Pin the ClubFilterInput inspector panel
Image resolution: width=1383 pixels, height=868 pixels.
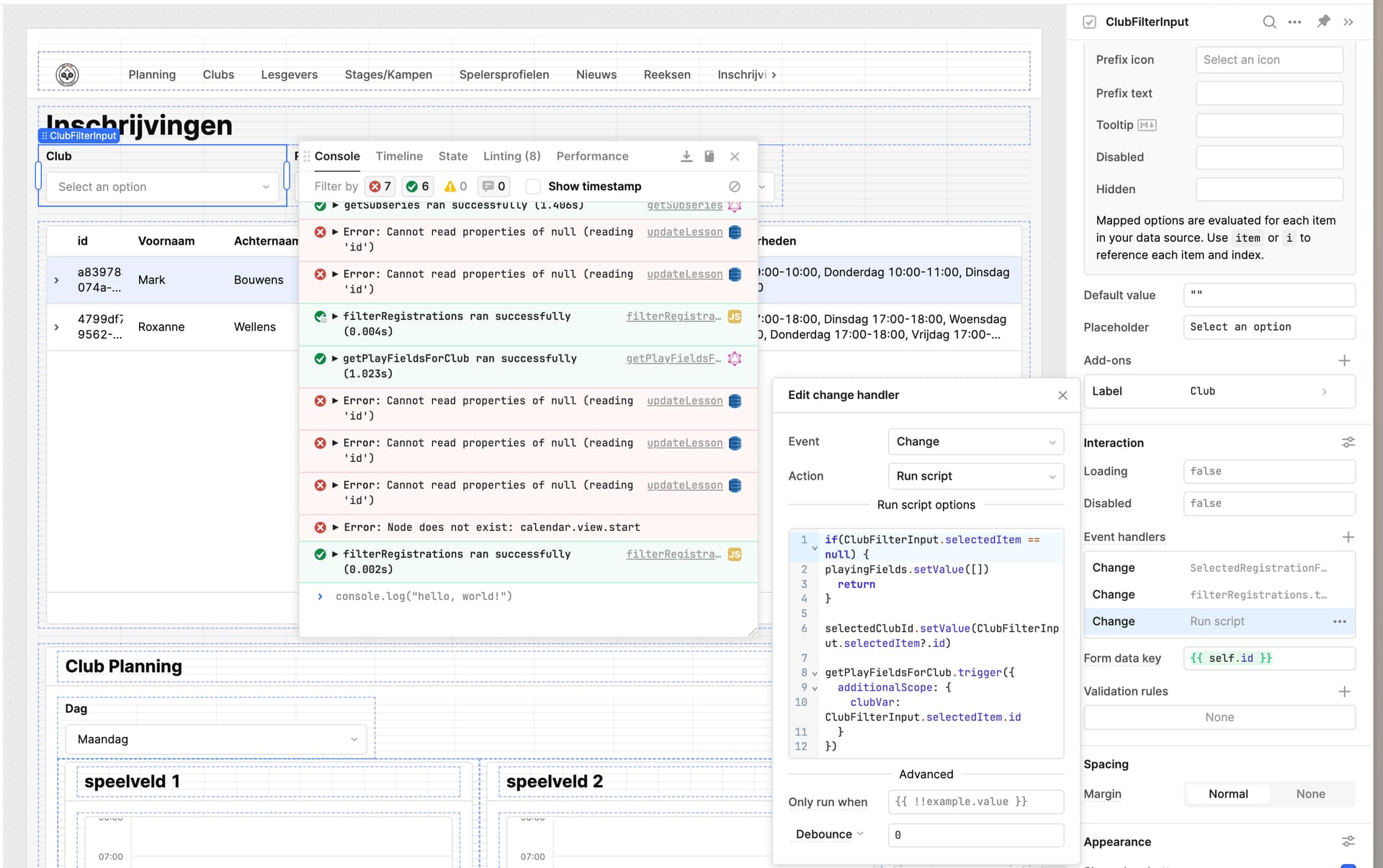pos(1323,22)
